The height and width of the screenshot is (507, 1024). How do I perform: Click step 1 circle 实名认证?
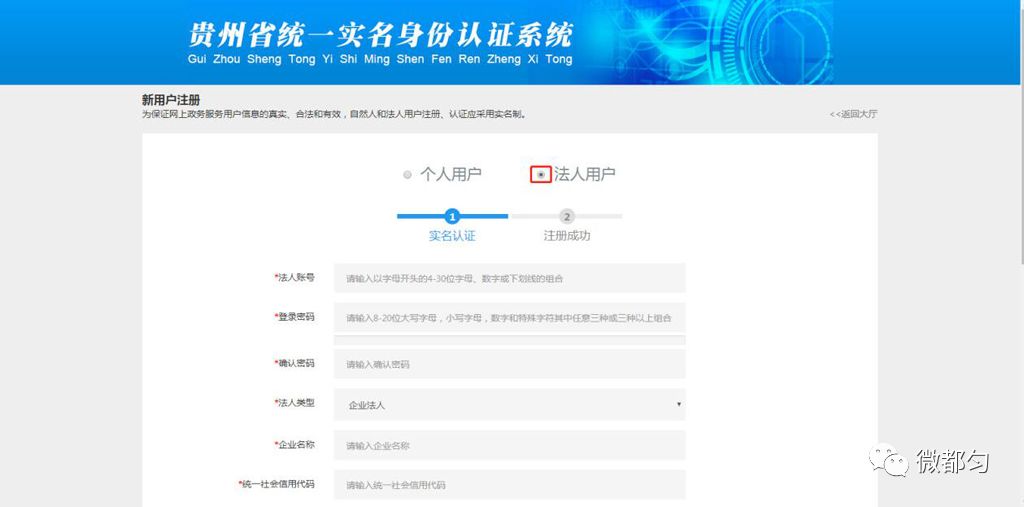pos(452,216)
